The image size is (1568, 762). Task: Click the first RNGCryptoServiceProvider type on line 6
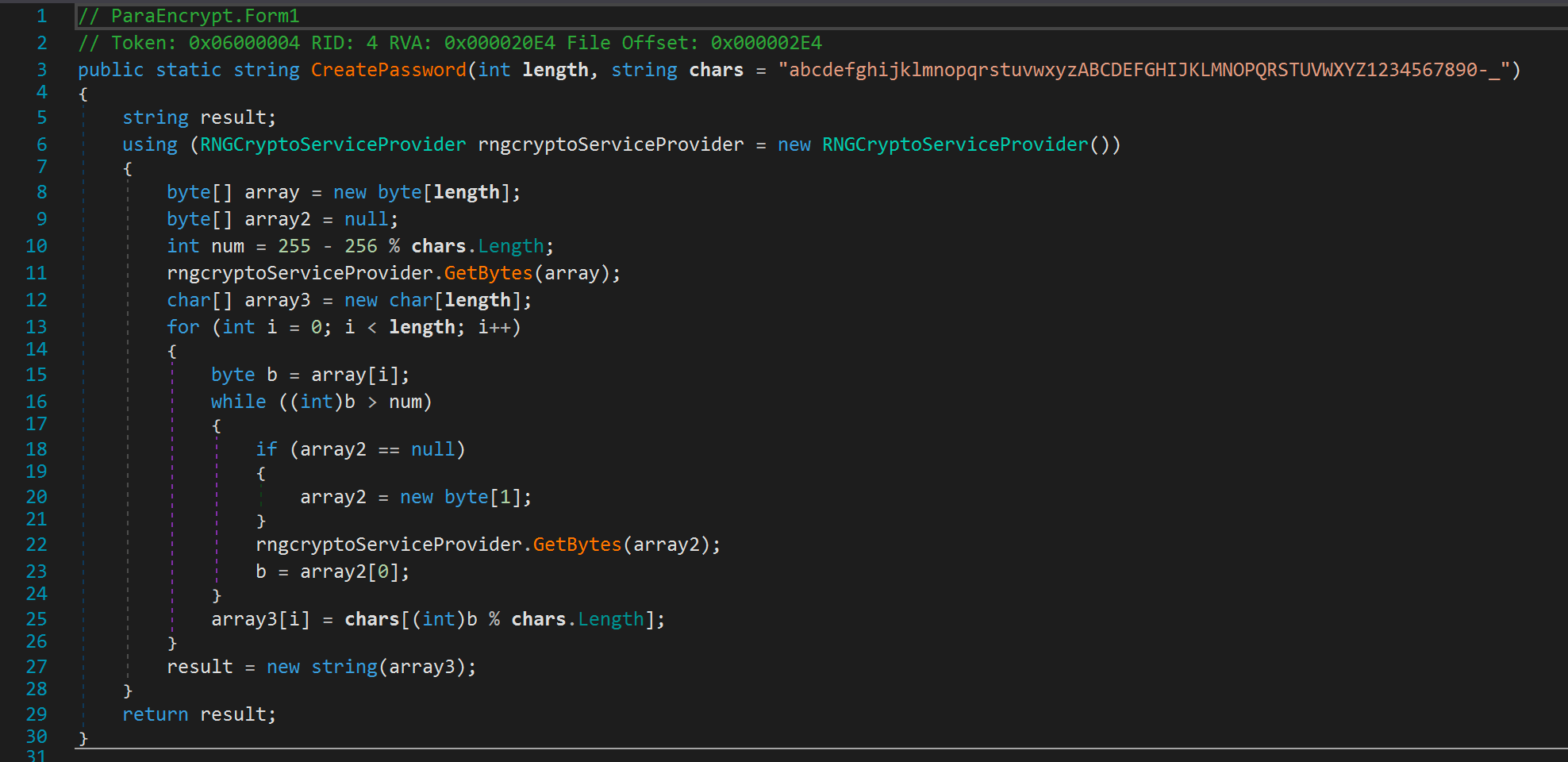pos(332,144)
